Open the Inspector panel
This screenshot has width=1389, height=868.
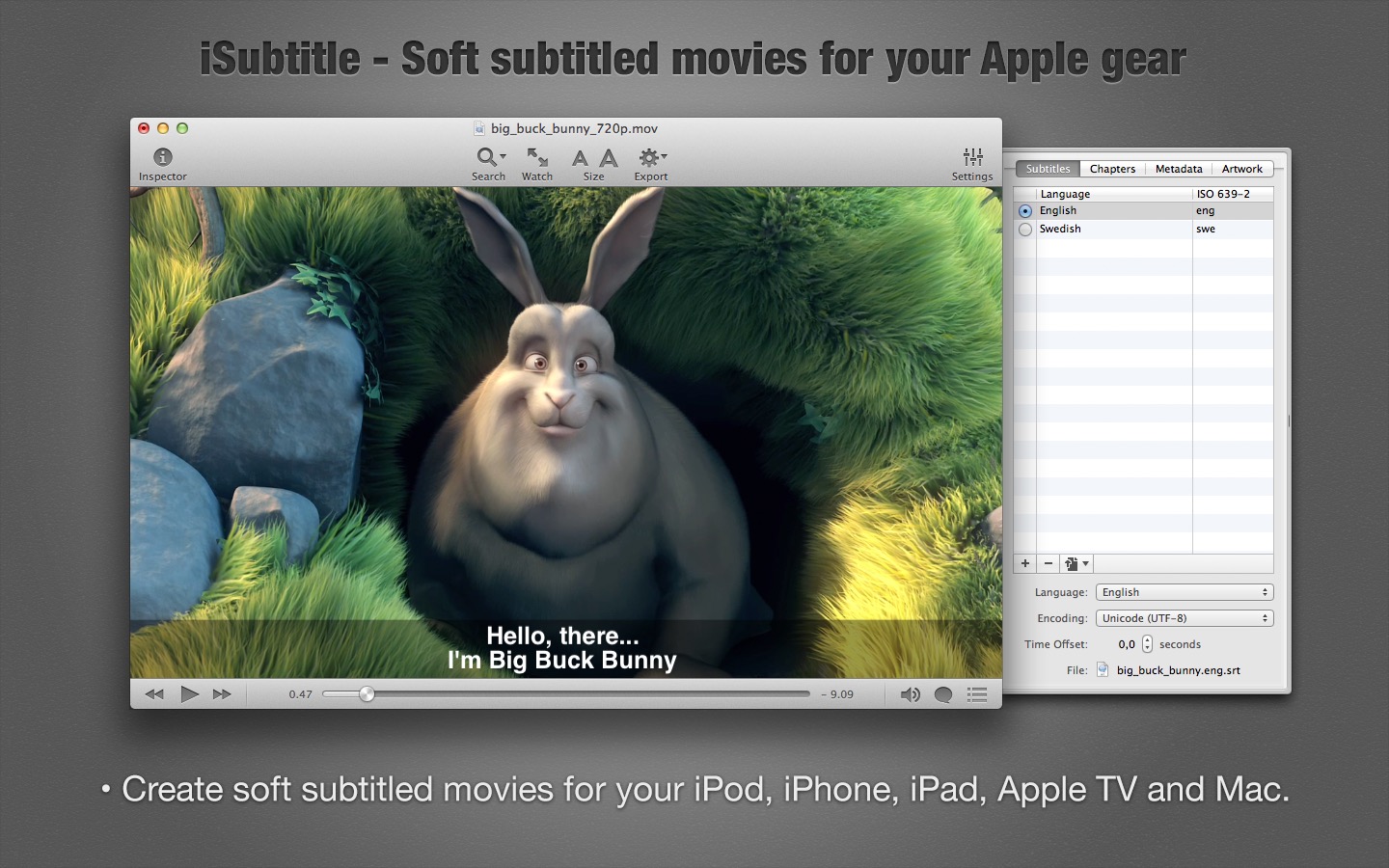pyautogui.click(x=162, y=157)
